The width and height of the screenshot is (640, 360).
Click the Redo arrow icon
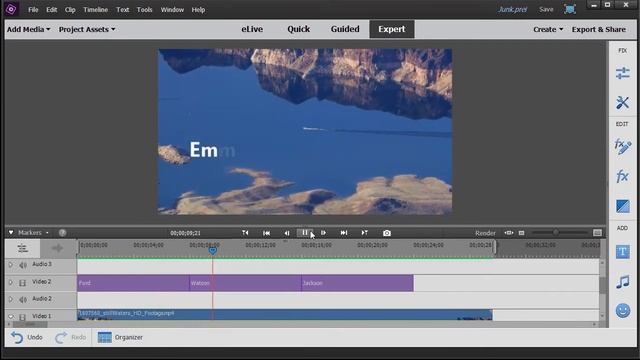coord(61,337)
